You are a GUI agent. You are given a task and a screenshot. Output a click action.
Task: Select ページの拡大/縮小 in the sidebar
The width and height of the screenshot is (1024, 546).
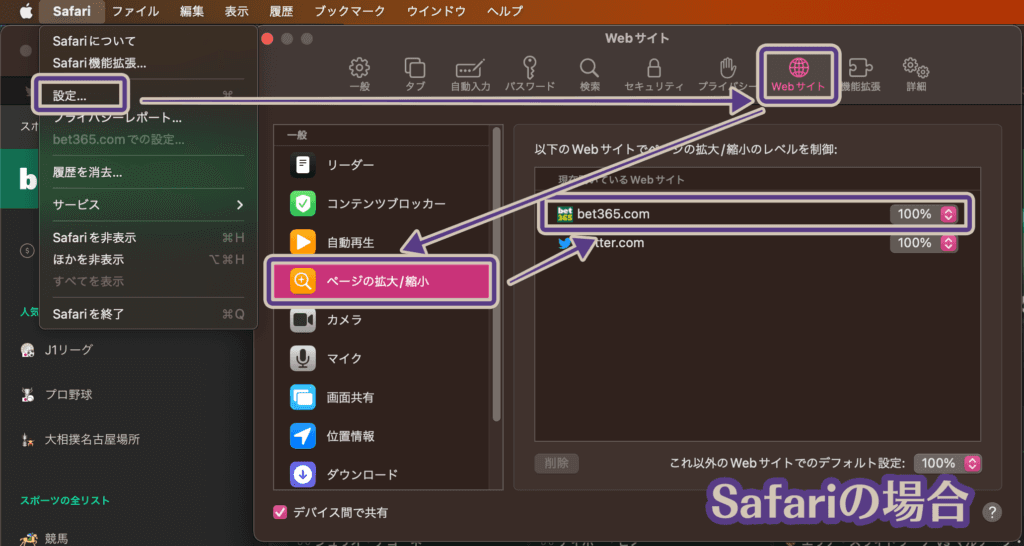click(x=381, y=281)
